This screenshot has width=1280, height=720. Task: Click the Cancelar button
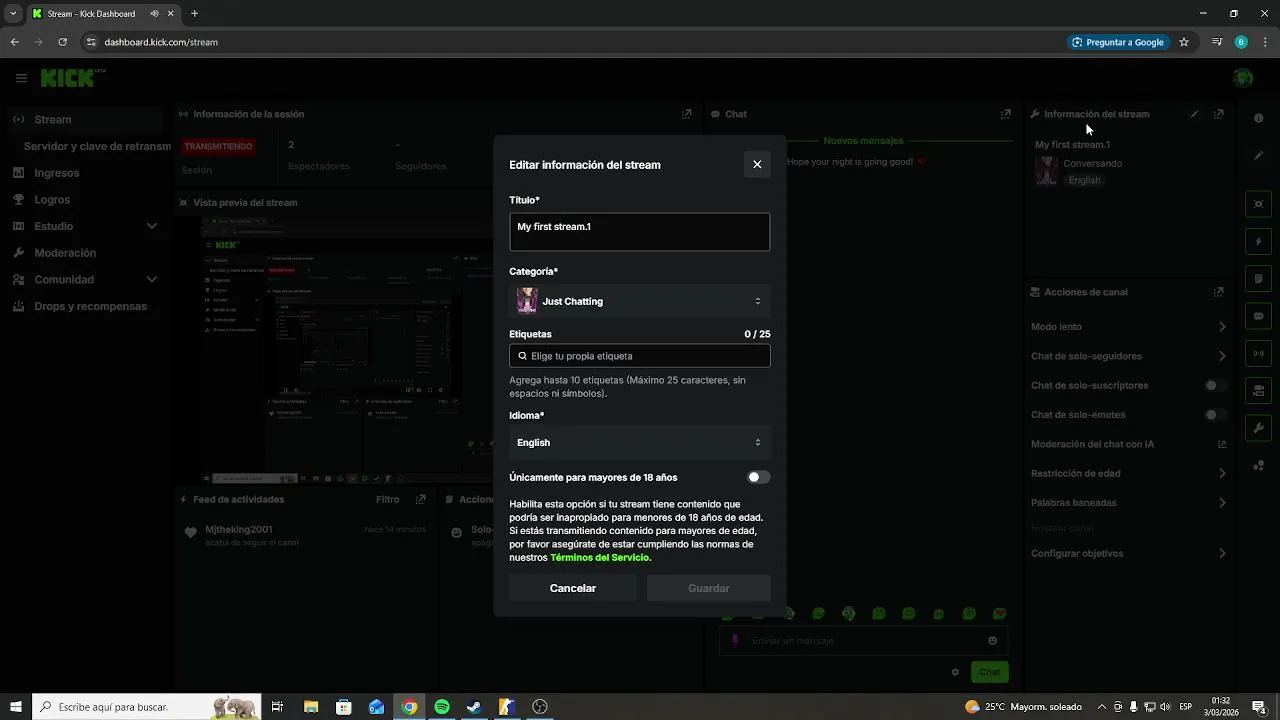(573, 588)
